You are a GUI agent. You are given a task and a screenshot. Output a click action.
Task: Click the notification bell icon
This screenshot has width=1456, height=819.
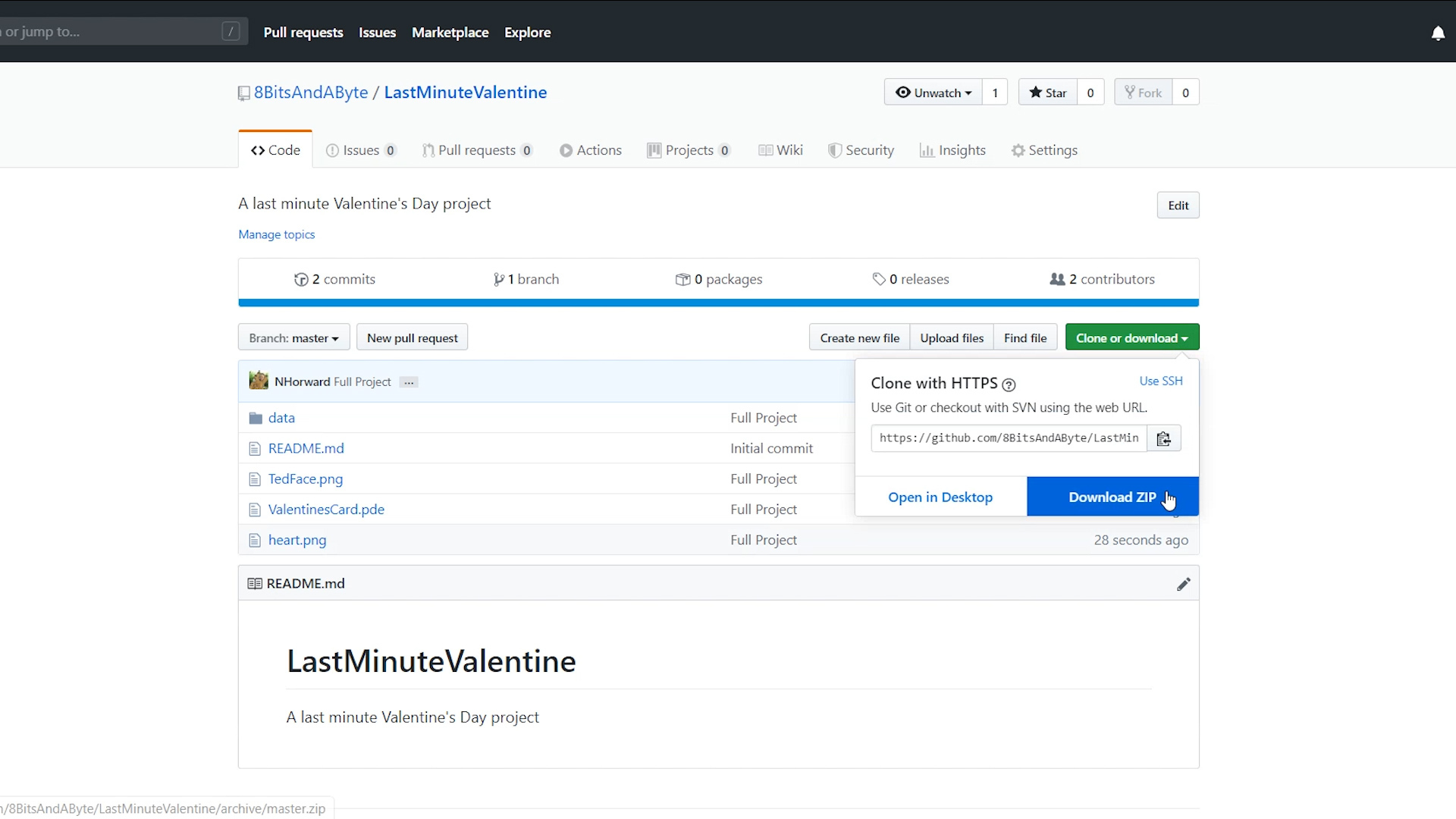1439,33
